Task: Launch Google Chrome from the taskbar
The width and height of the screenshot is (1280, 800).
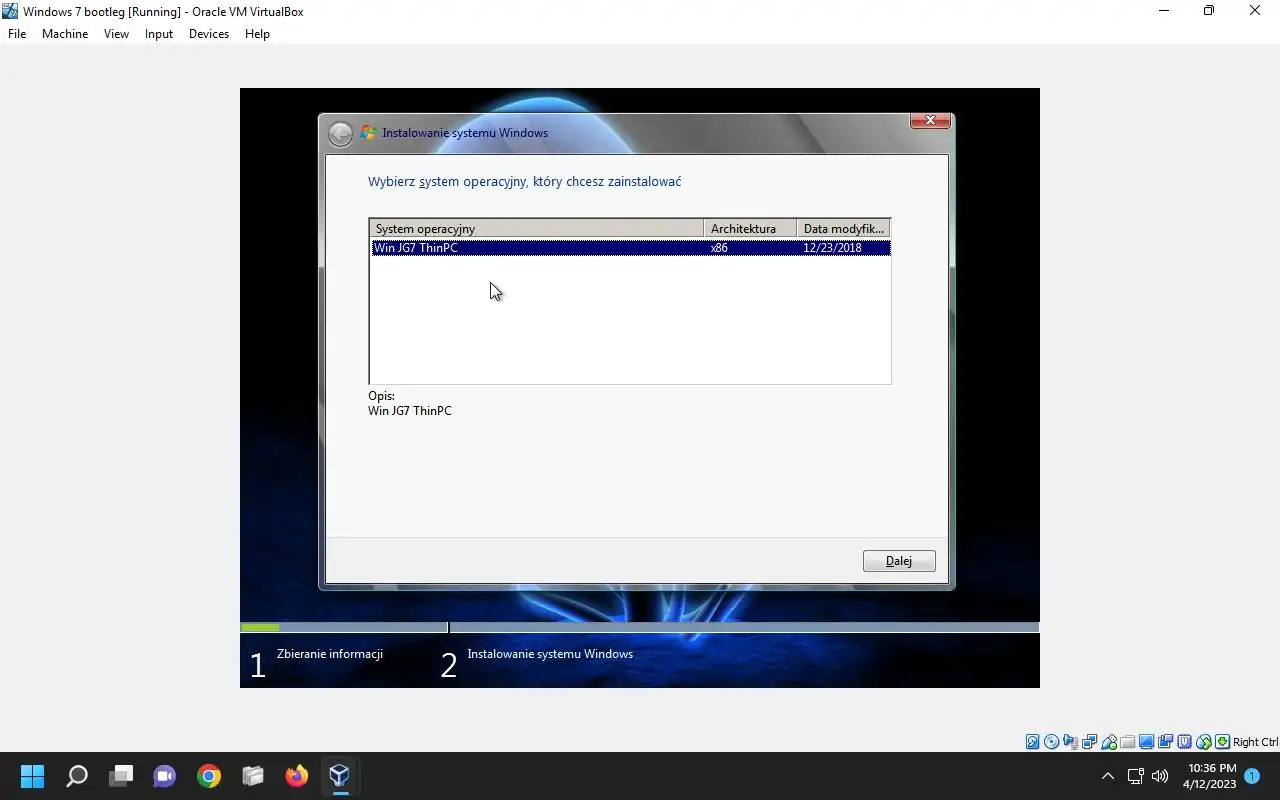Action: (209, 776)
